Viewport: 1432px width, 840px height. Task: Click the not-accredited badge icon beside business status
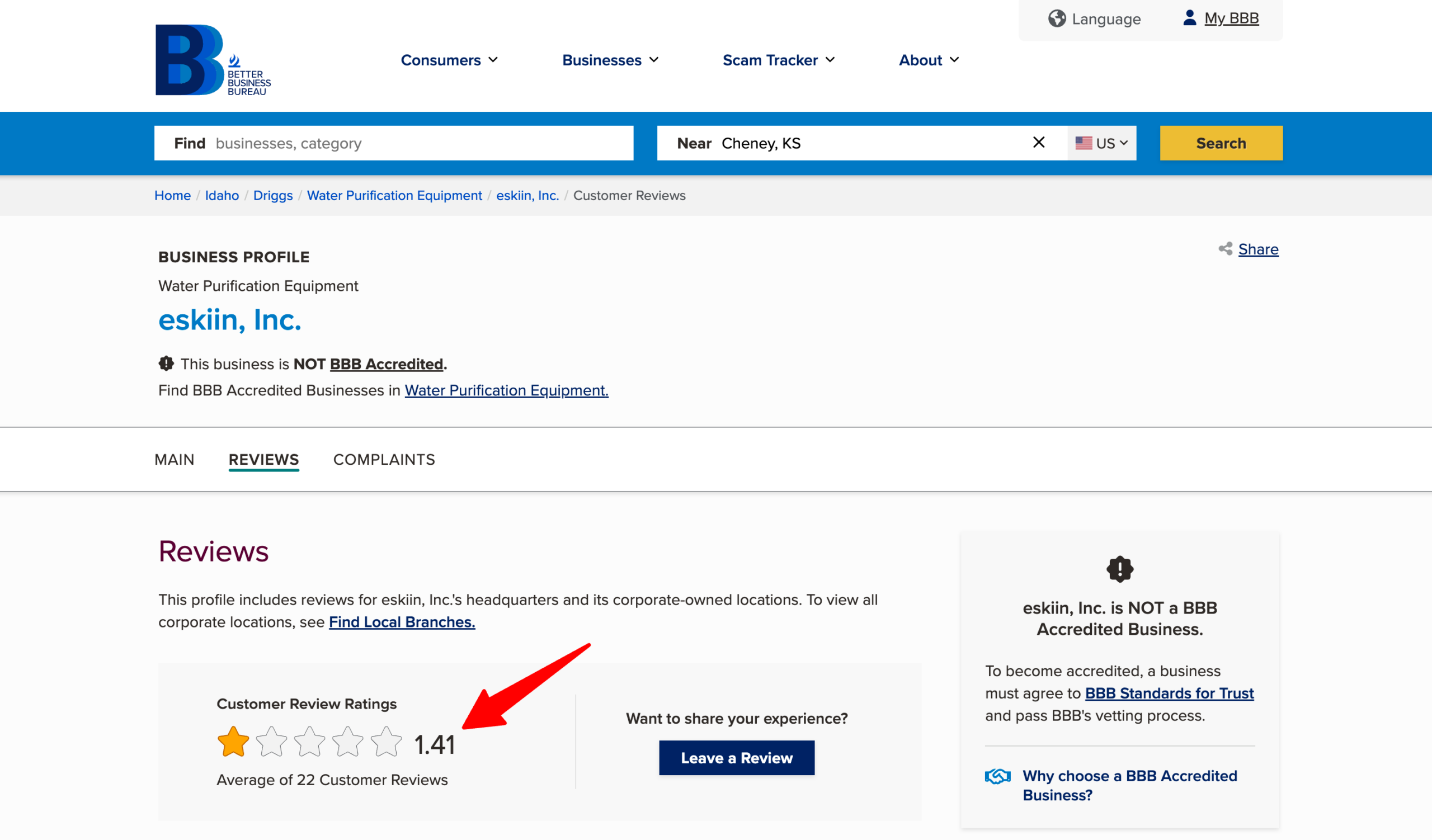click(166, 364)
